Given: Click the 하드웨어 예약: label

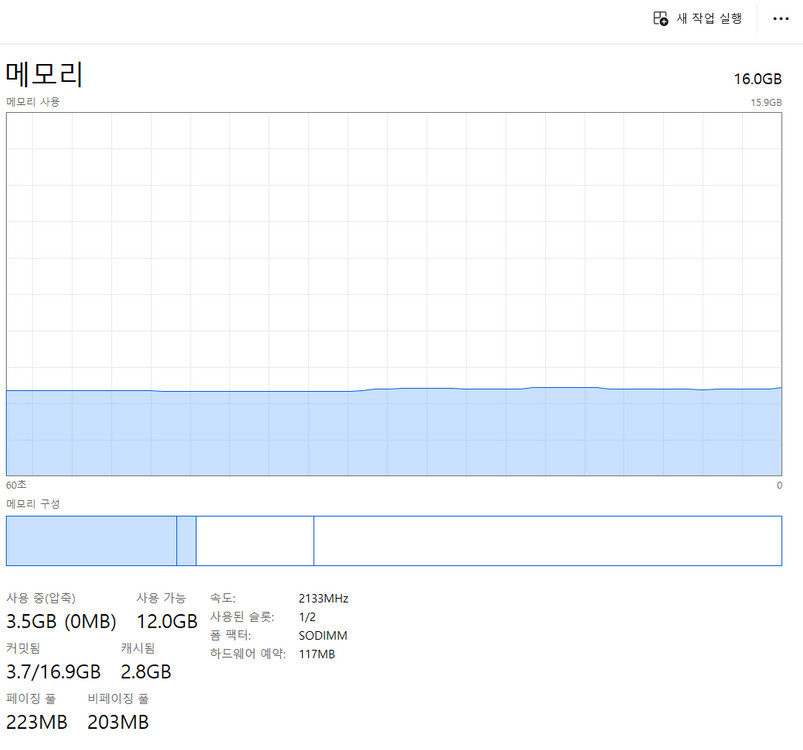Looking at the screenshot, I should click(248, 654).
